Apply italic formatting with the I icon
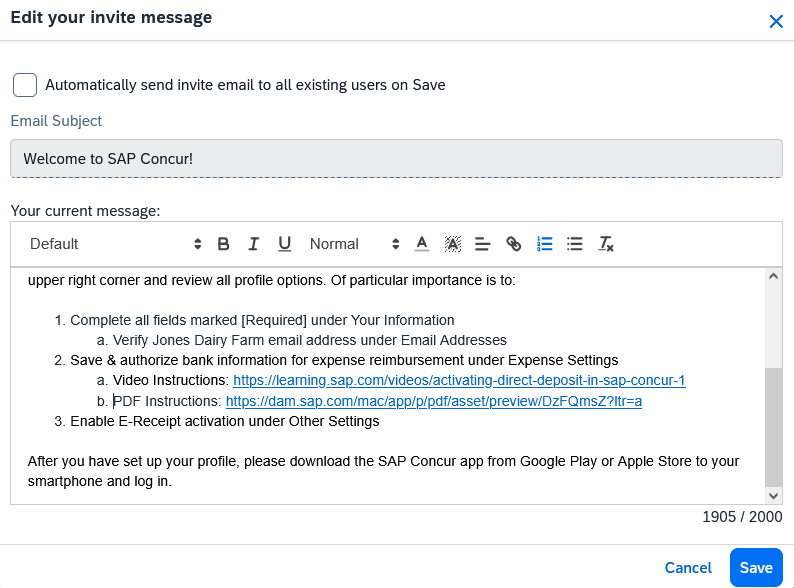794x588 pixels. pos(254,244)
